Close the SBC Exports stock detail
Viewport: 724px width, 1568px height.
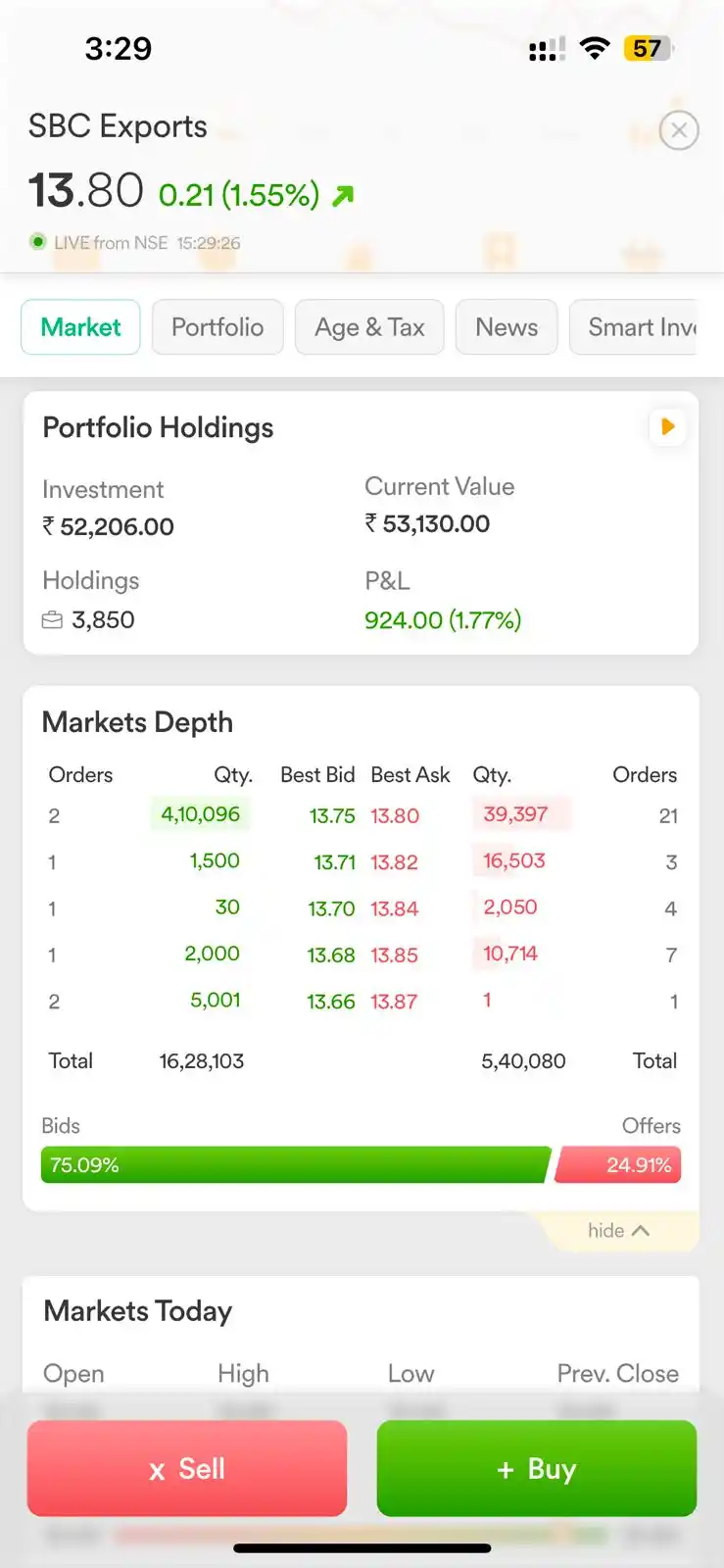pyautogui.click(x=679, y=130)
